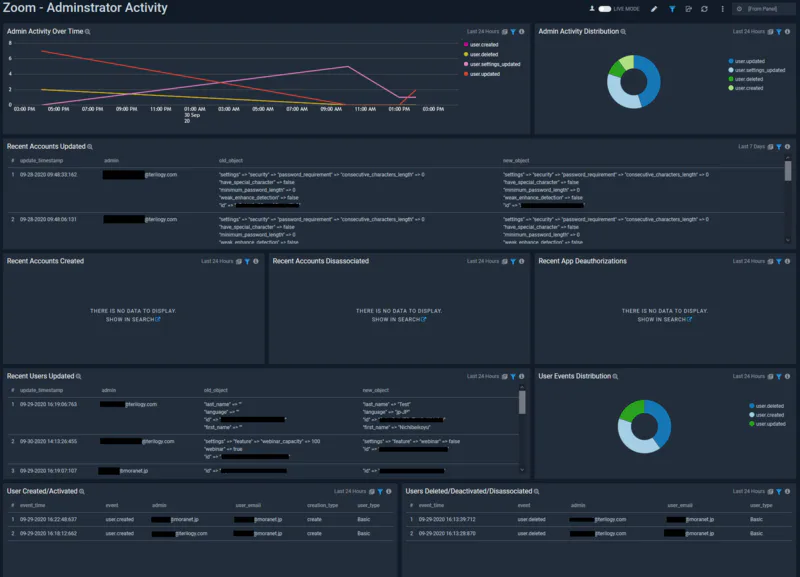800x577 pixels.
Task: Toggle user.settings_updated series in line chart legend
Action: [x=492, y=64]
